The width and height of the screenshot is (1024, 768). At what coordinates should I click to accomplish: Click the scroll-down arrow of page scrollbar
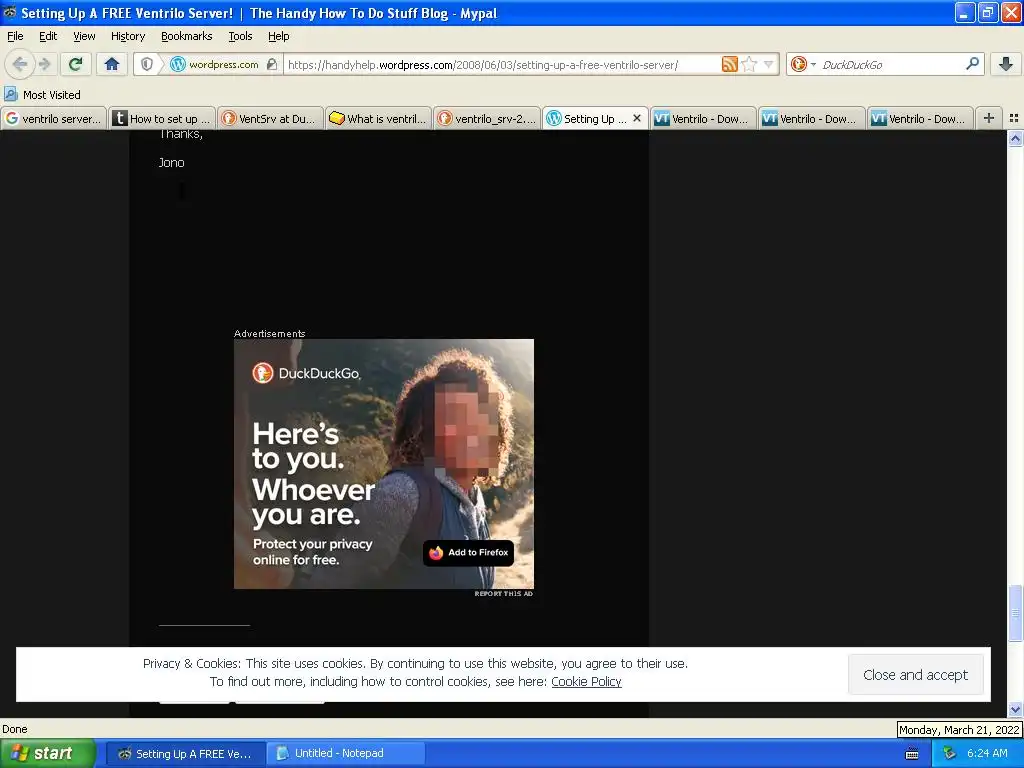click(1015, 709)
